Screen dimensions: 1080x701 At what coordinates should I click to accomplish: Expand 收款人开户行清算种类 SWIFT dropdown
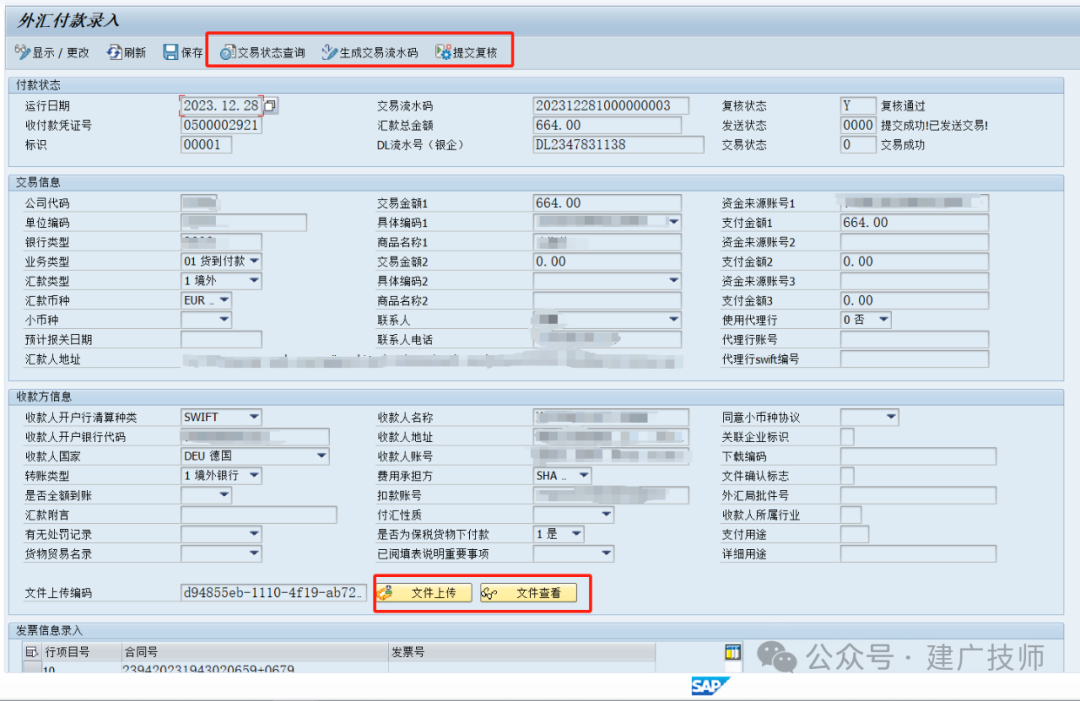254,417
